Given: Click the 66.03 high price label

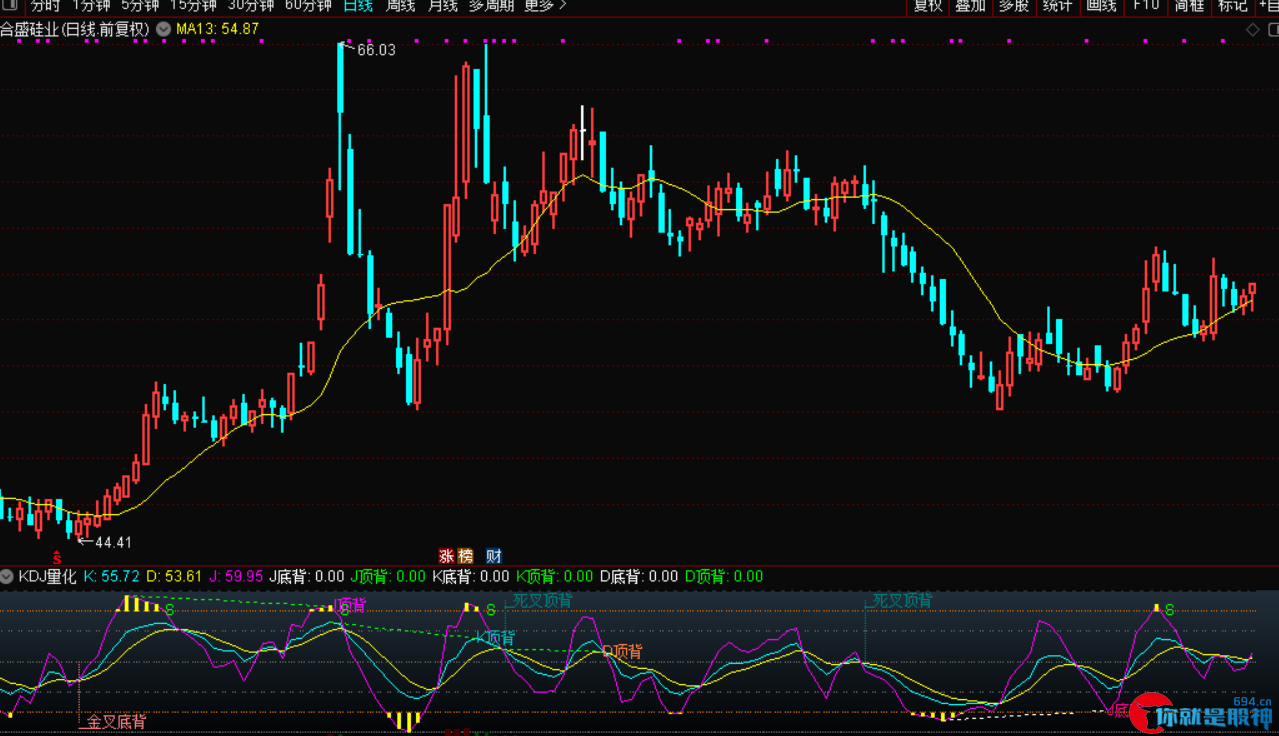Looking at the screenshot, I should tap(376, 49).
